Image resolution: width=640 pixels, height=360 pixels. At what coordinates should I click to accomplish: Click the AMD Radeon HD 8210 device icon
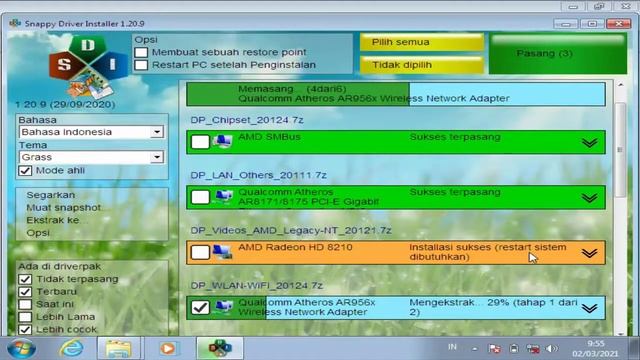[222, 252]
